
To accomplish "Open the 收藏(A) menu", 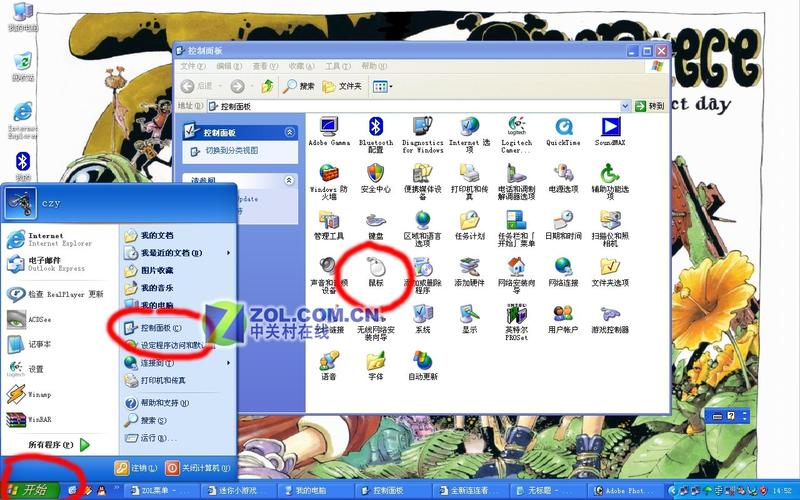I will point(302,66).
